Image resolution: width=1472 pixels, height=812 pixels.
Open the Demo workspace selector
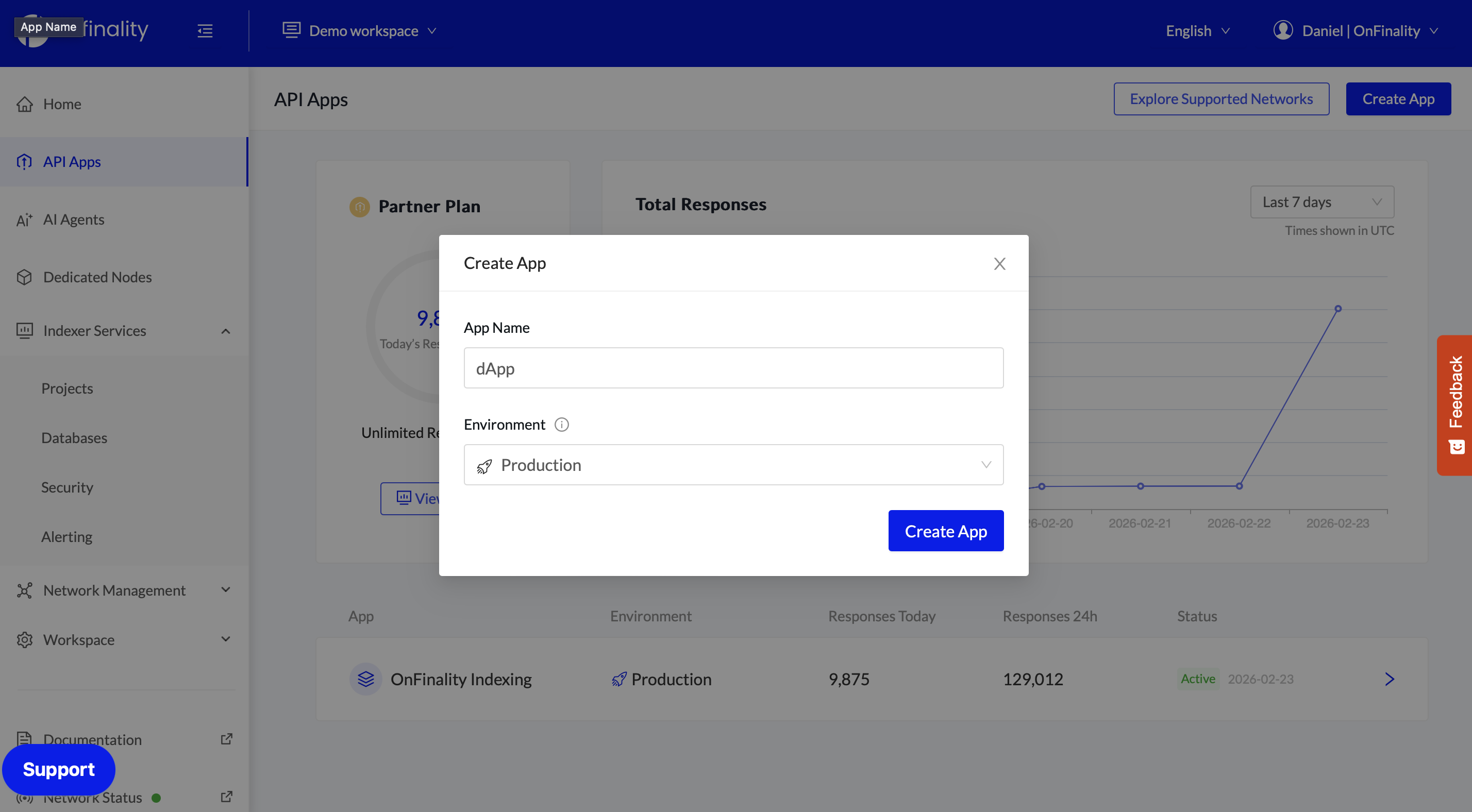coord(360,31)
